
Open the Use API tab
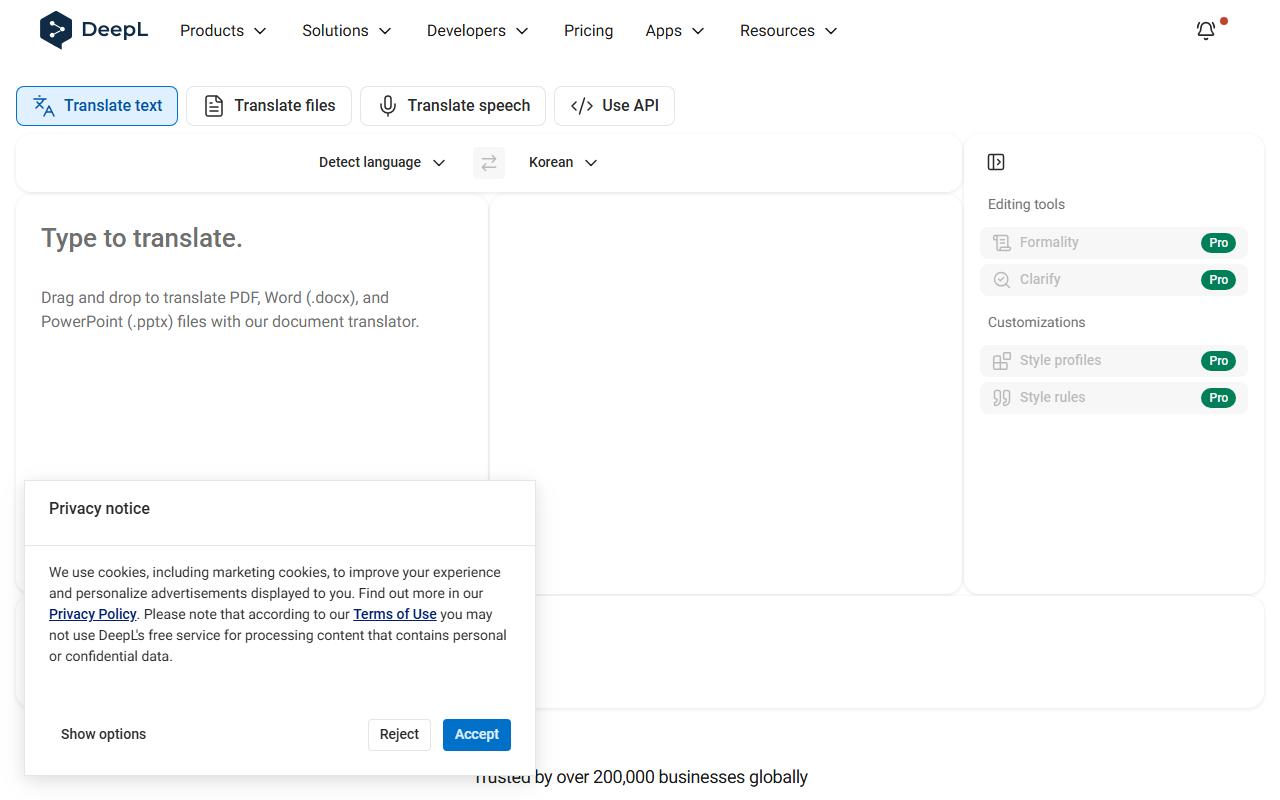pyautogui.click(x=614, y=106)
